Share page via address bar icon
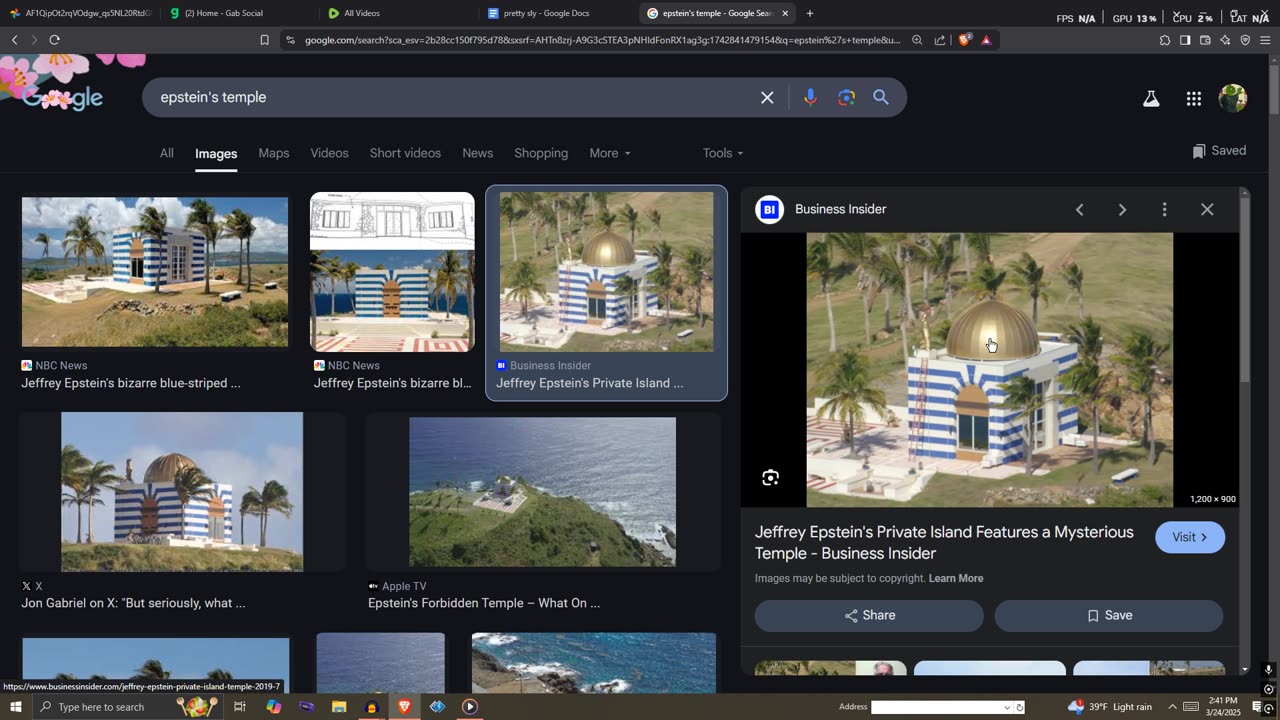 tap(940, 40)
